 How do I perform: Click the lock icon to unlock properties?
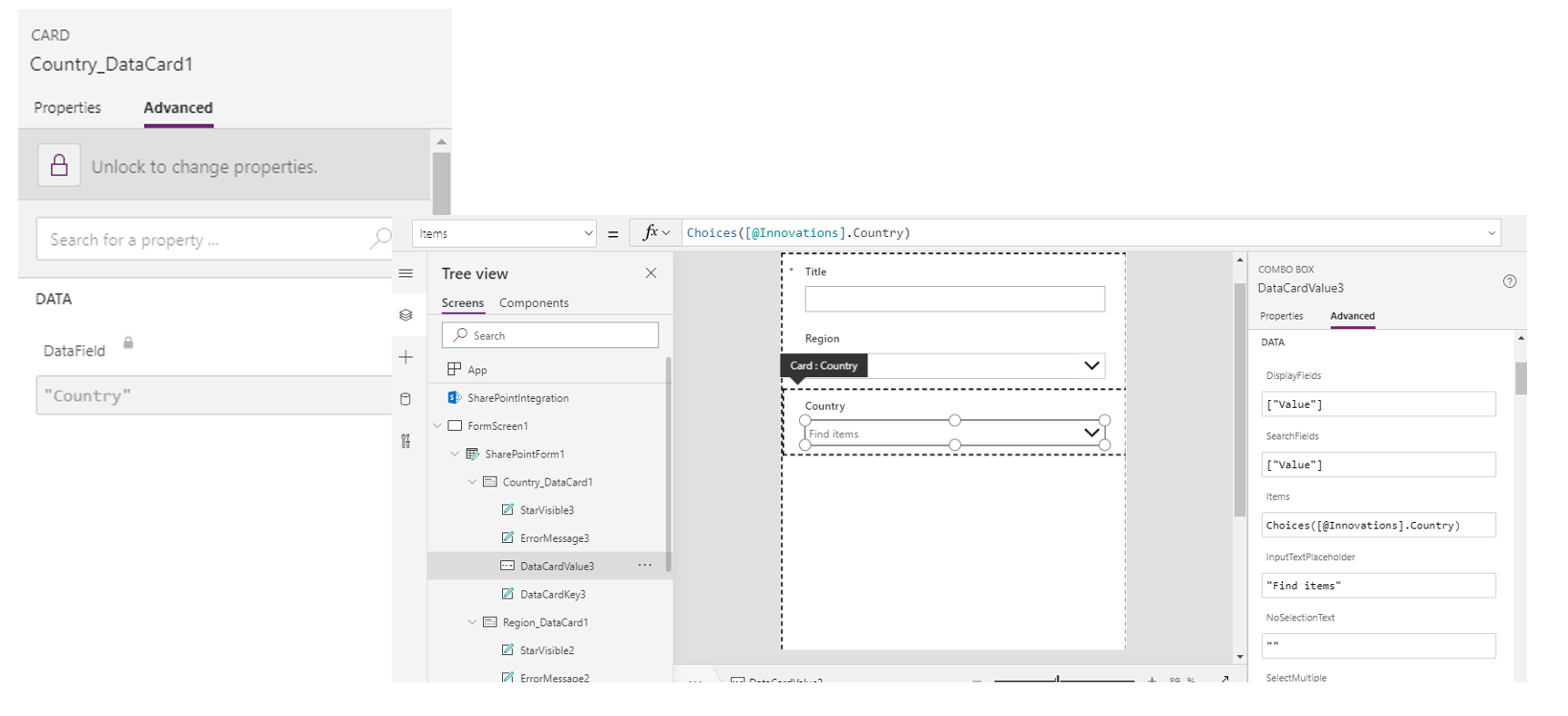(59, 165)
